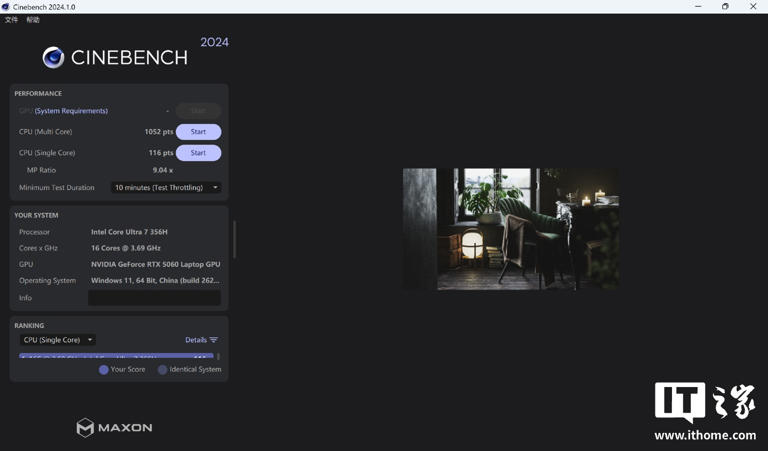Open the CPU (Single Core) ranking dropdown
This screenshot has width=768, height=451.
(x=58, y=340)
